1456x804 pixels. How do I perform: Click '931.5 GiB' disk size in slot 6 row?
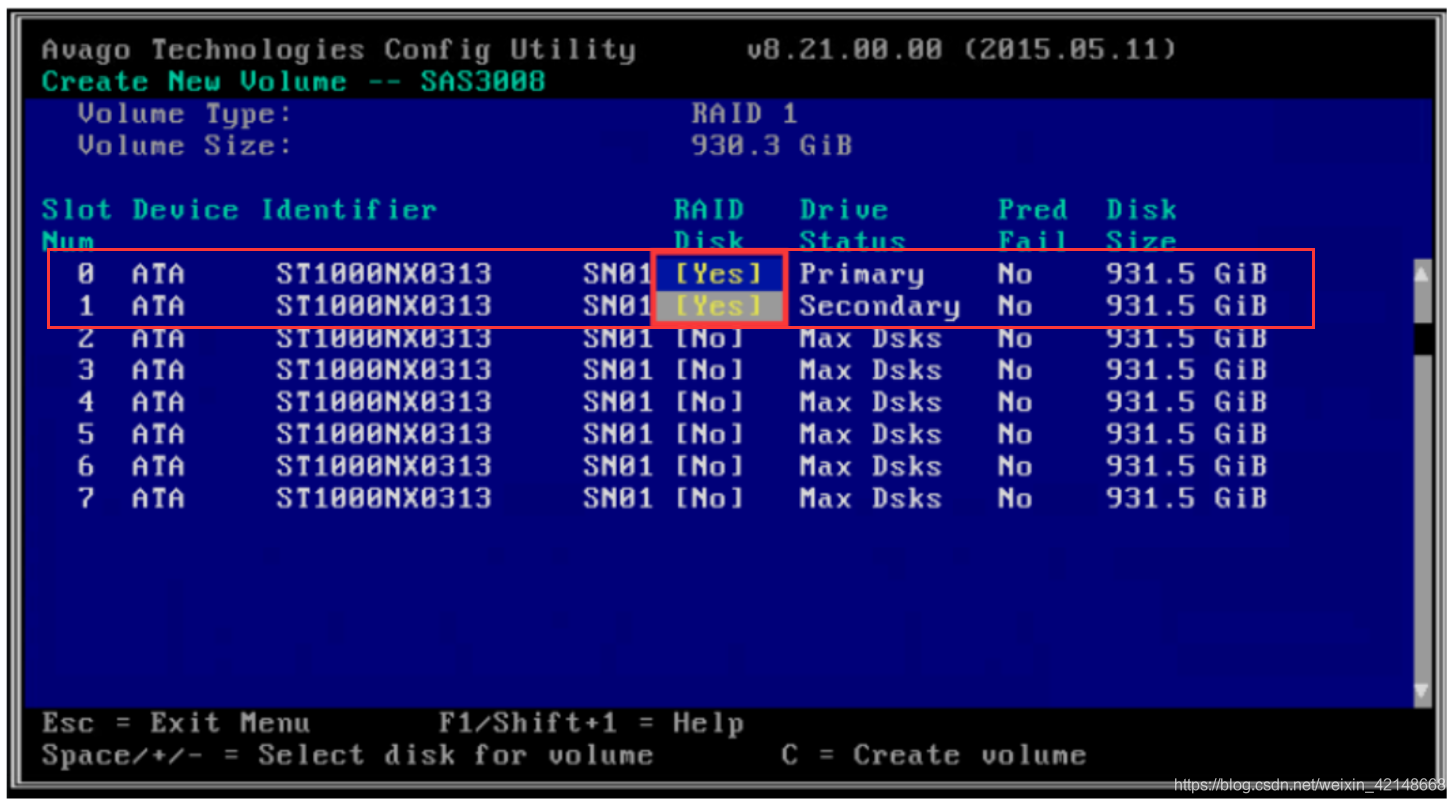pyautogui.click(x=1186, y=466)
